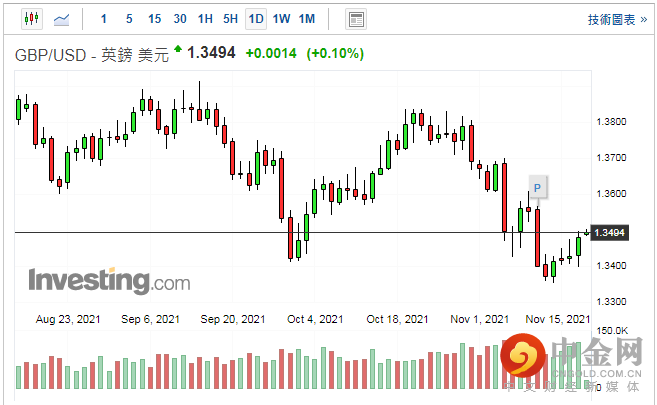Image resolution: width=657 pixels, height=405 pixels.
Task: Set chart to 1M interval
Action: (307, 19)
